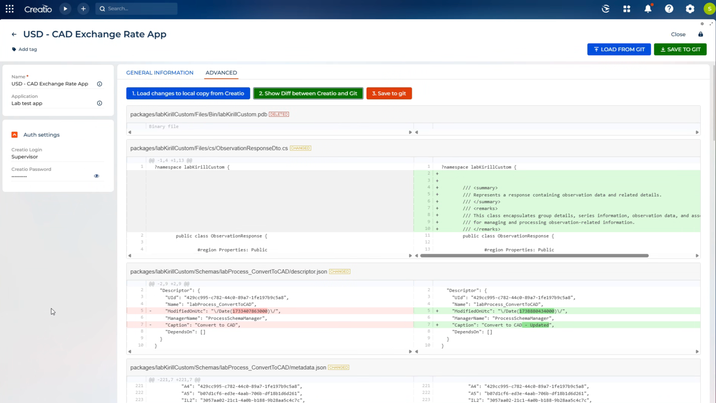This screenshot has height=403, width=716.
Task: Click Show Diff between Creatio and Git
Action: (308, 94)
